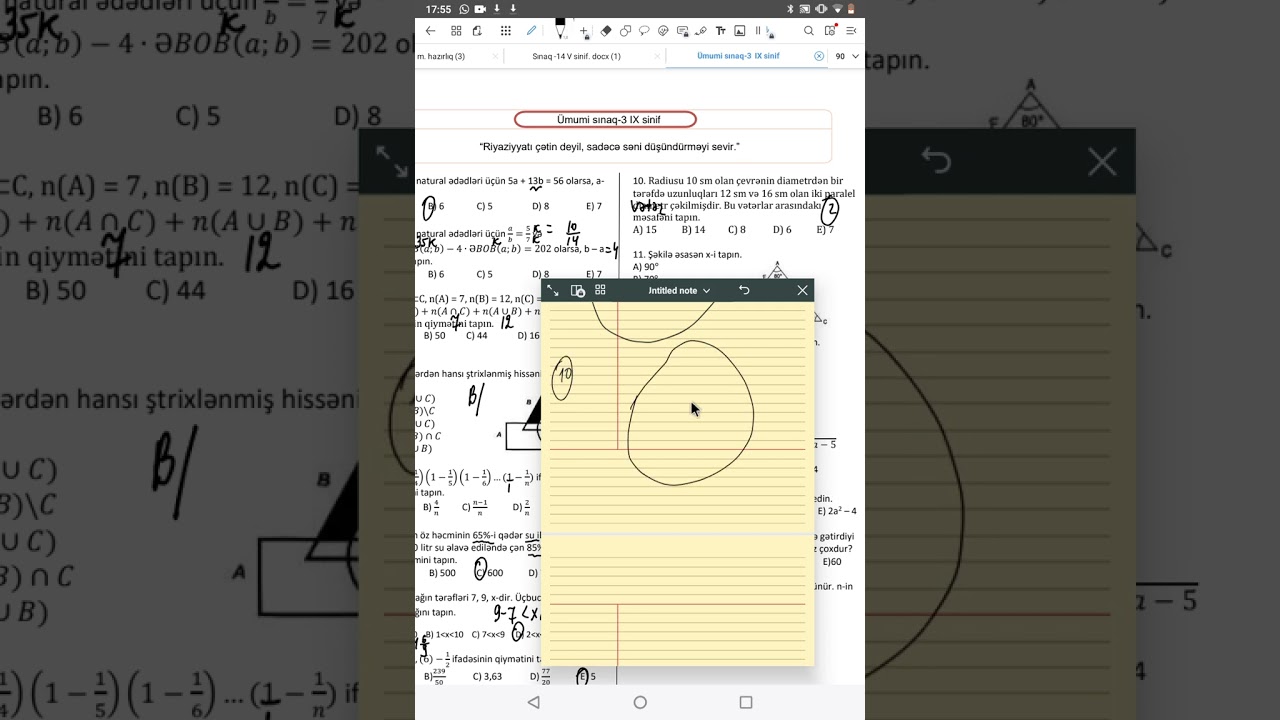The image size is (1280, 720).
Task: Open the nine-dot apps menu icon
Action: [x=506, y=31]
